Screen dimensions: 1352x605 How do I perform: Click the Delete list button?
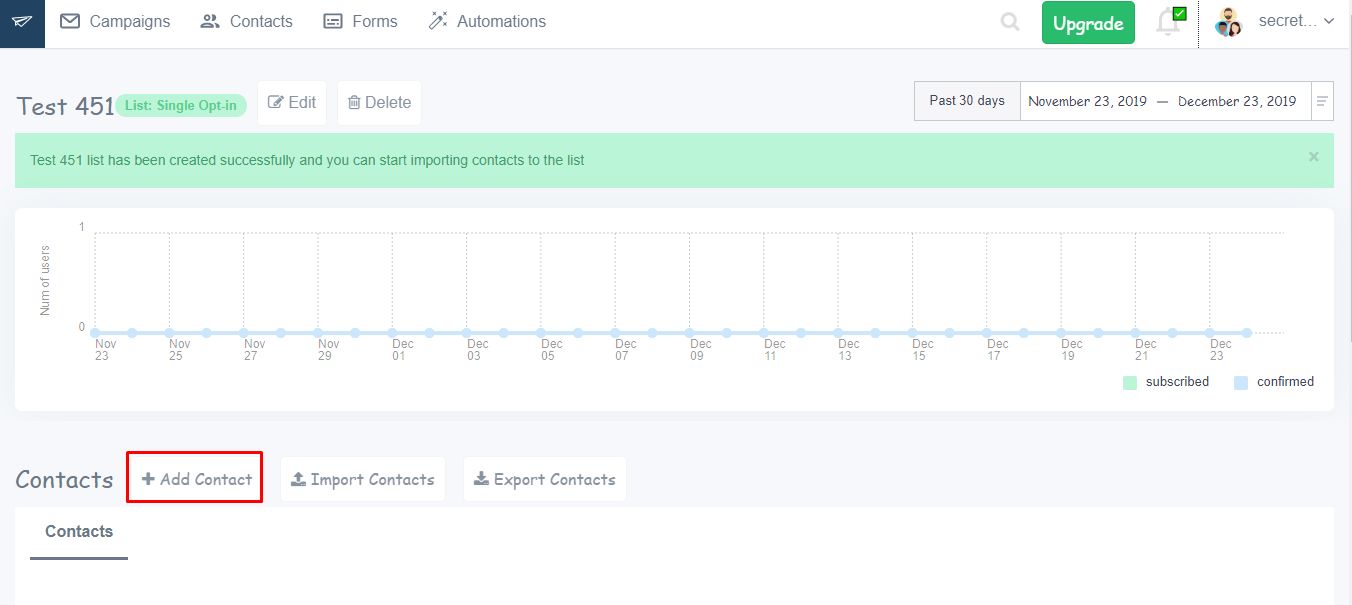tap(379, 103)
